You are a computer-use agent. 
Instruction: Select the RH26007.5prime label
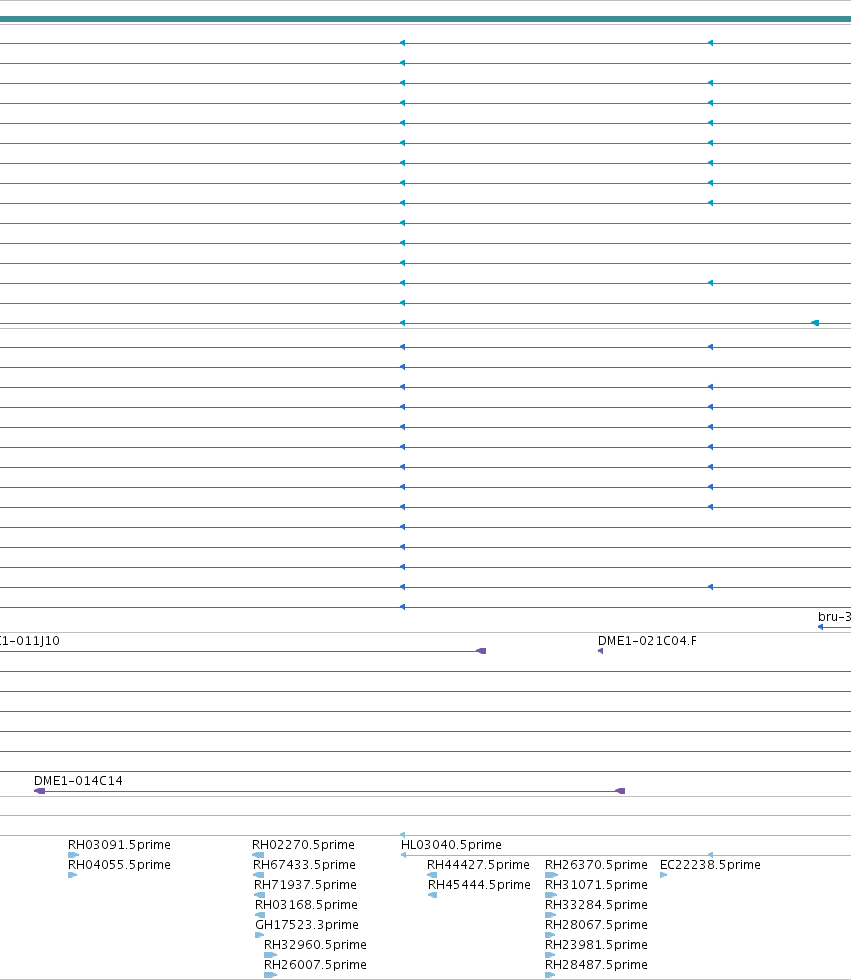click(315, 965)
